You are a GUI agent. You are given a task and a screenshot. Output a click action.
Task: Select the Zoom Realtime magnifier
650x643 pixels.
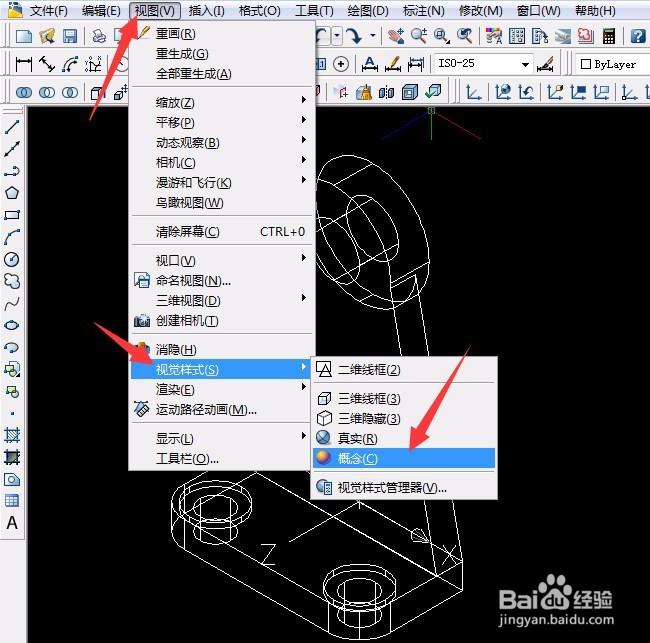(419, 36)
